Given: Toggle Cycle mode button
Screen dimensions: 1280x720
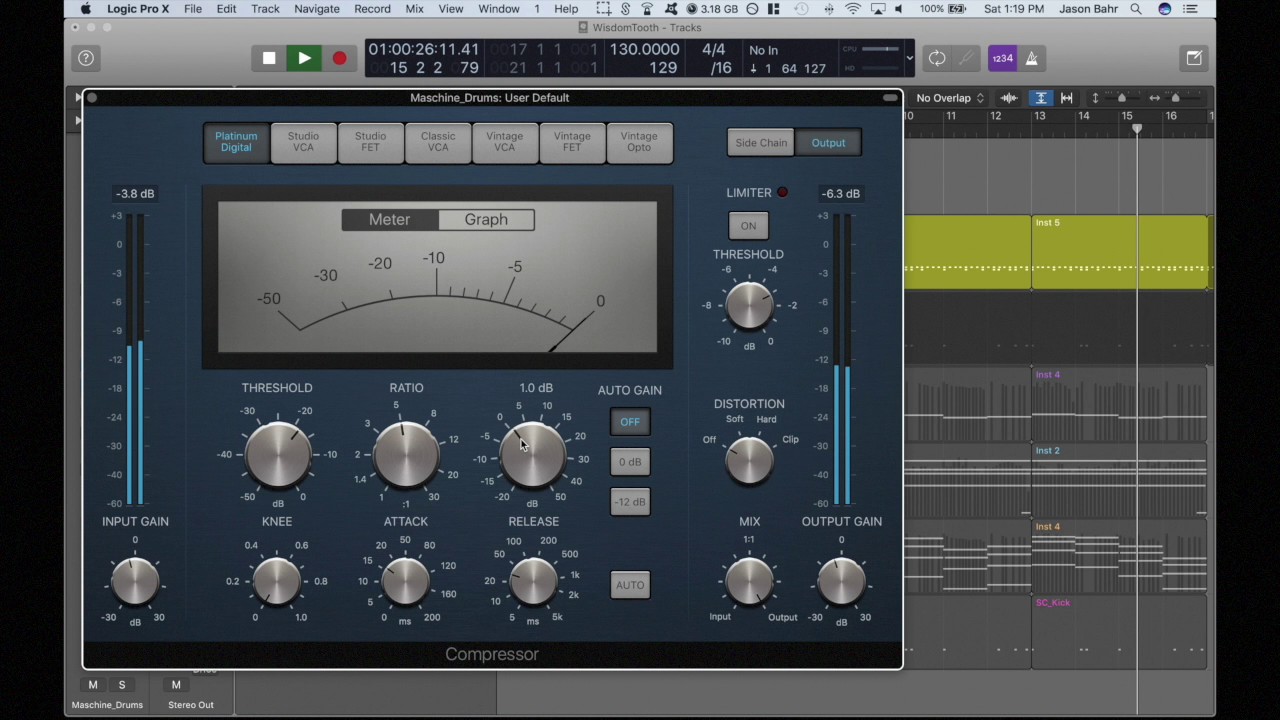Looking at the screenshot, I should coord(937,58).
